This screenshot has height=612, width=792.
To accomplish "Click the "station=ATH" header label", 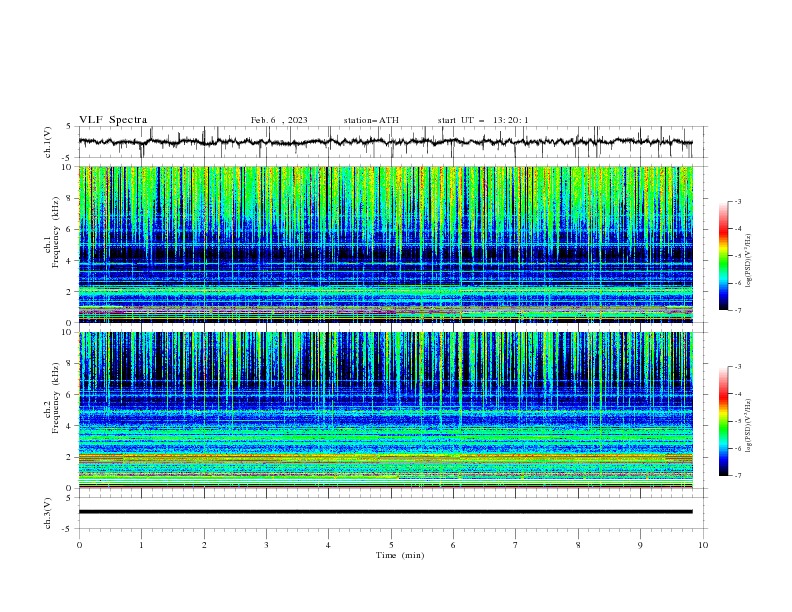I will [371, 120].
